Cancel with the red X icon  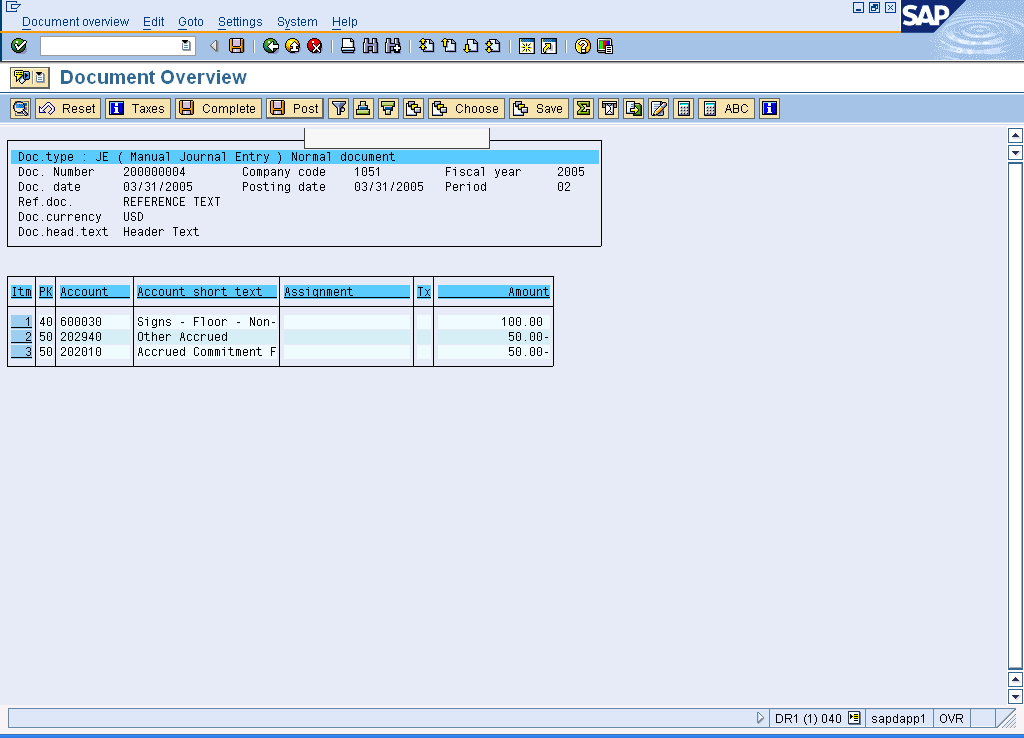click(x=315, y=46)
